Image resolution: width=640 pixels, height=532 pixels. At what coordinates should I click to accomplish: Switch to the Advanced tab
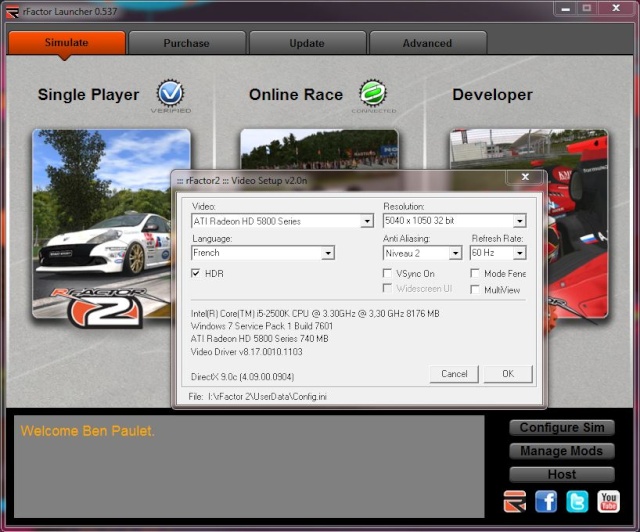click(427, 43)
